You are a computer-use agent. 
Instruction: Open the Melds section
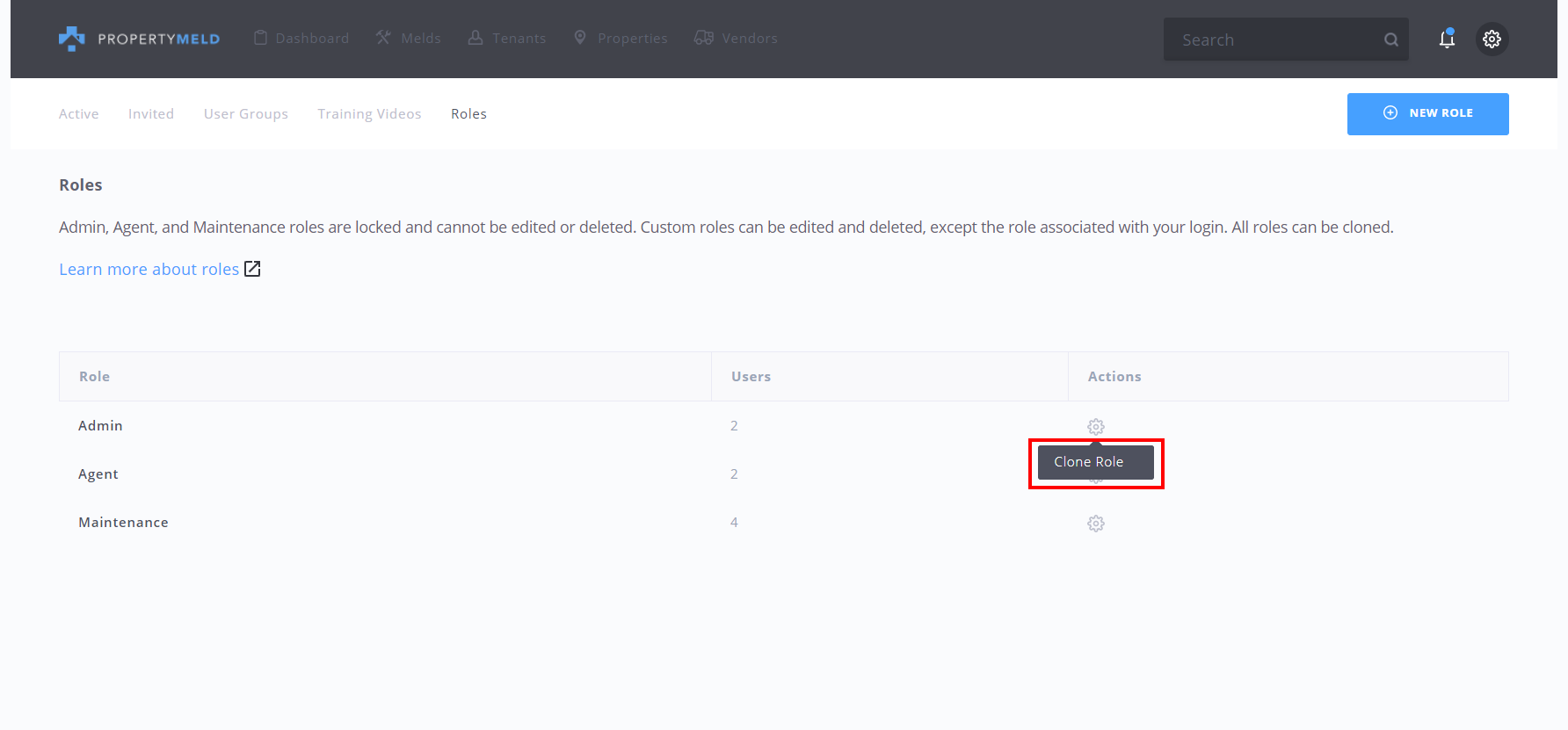tap(409, 39)
